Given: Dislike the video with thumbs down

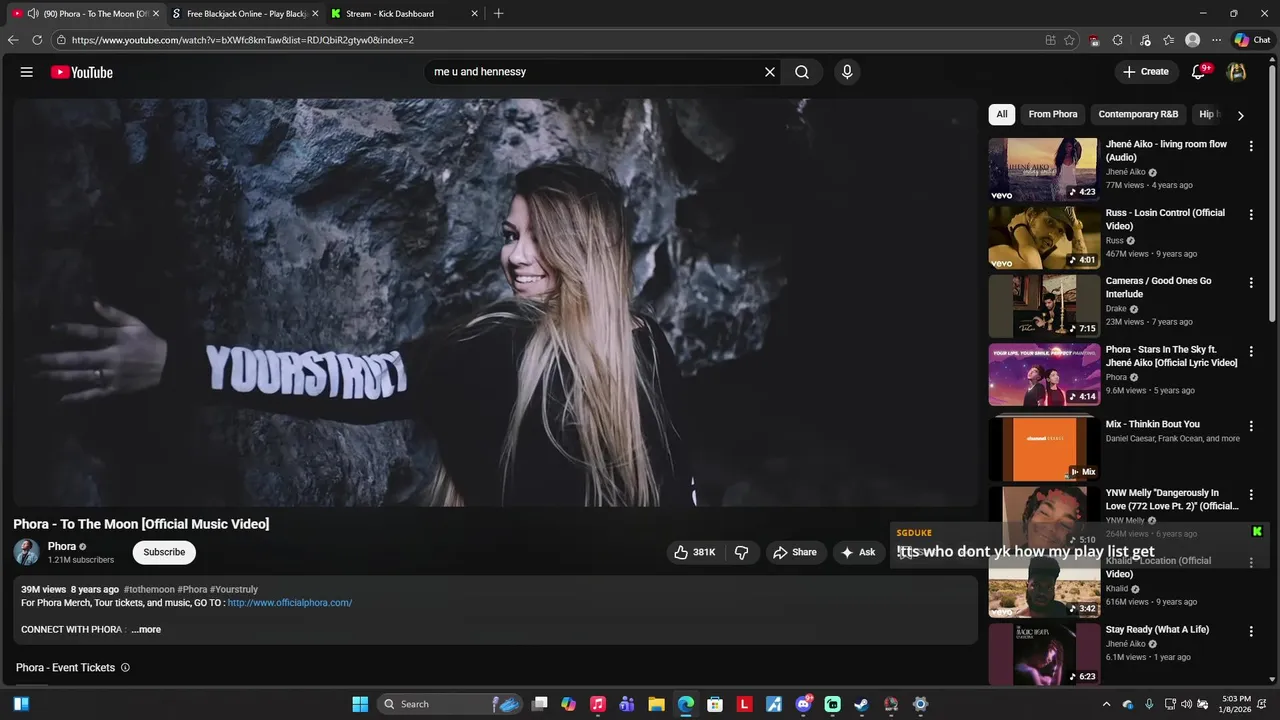Looking at the screenshot, I should coord(742,552).
